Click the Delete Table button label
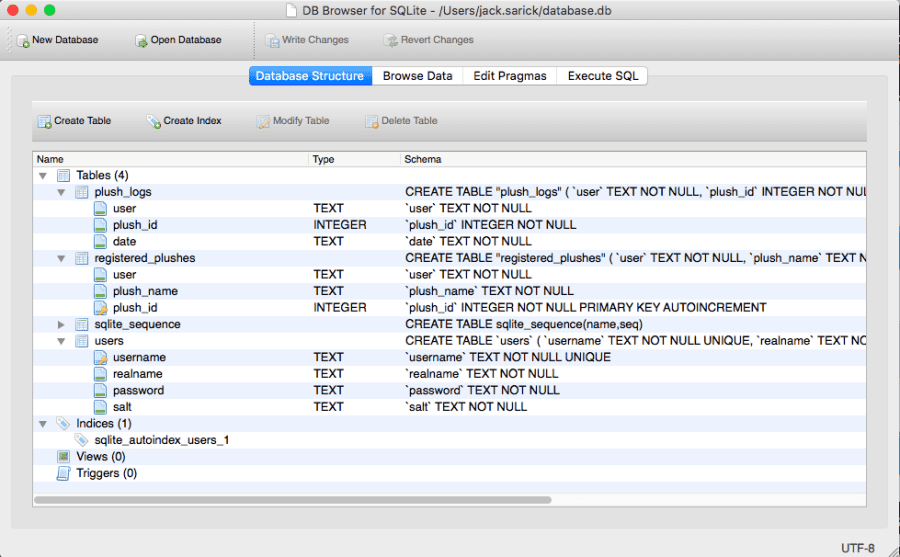 [409, 121]
